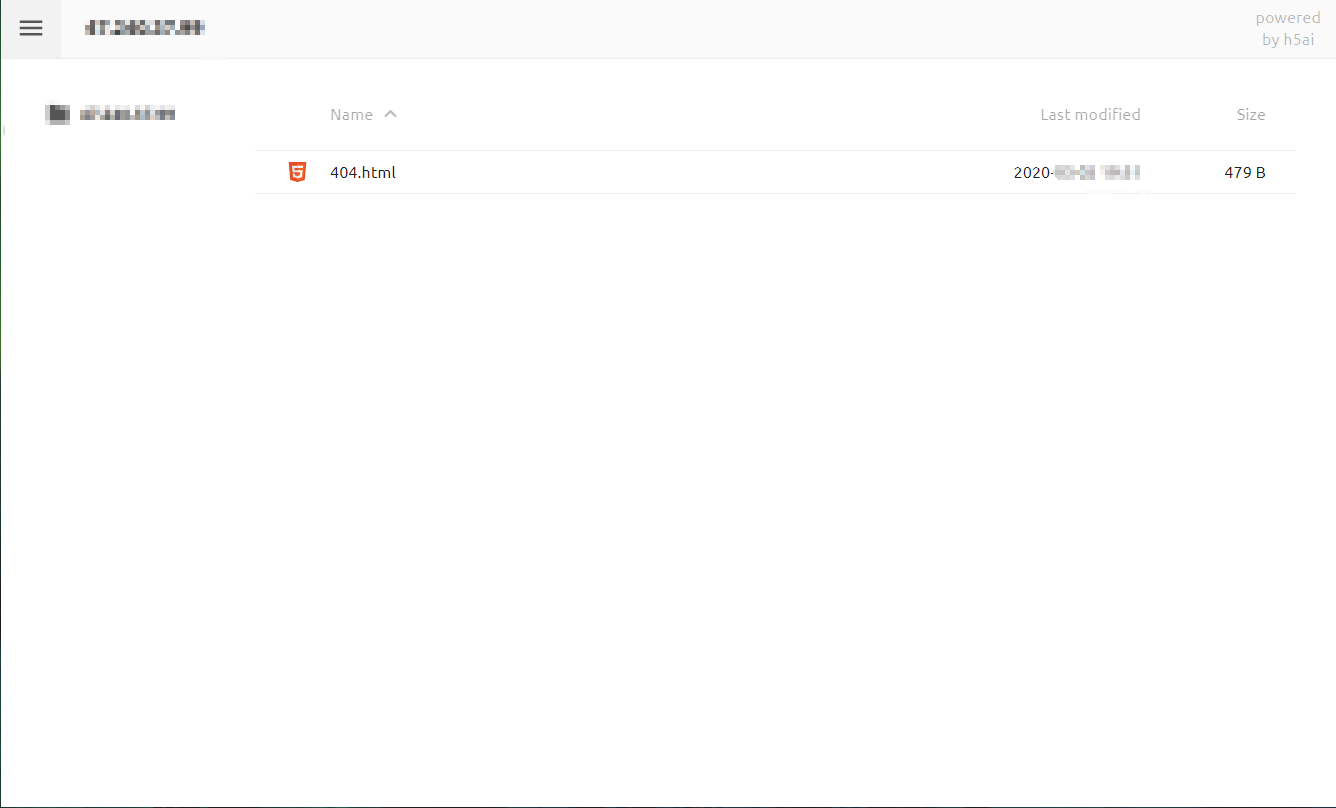Viewport: 1336px width, 808px height.
Task: Click the blank header space between Name and Last modified
Action: (700, 115)
